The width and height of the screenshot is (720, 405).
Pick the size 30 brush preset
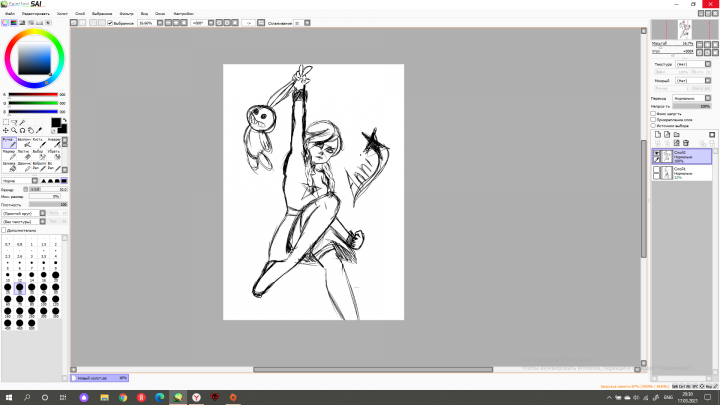20,288
